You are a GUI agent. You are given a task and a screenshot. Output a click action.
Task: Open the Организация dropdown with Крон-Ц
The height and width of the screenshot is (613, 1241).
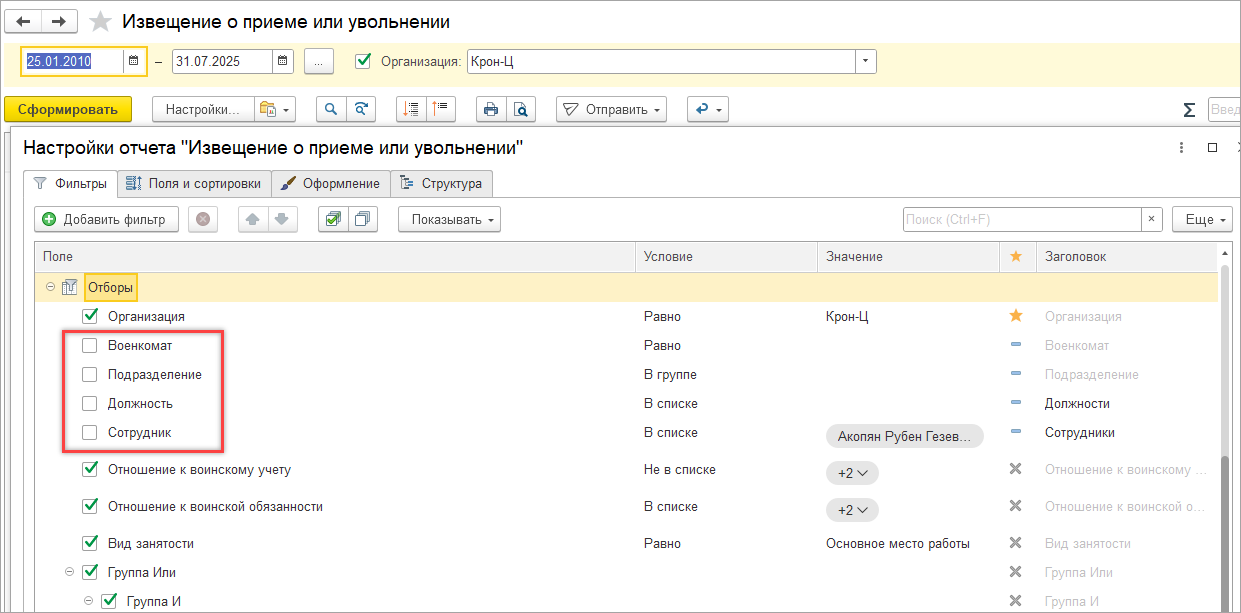[x=865, y=61]
